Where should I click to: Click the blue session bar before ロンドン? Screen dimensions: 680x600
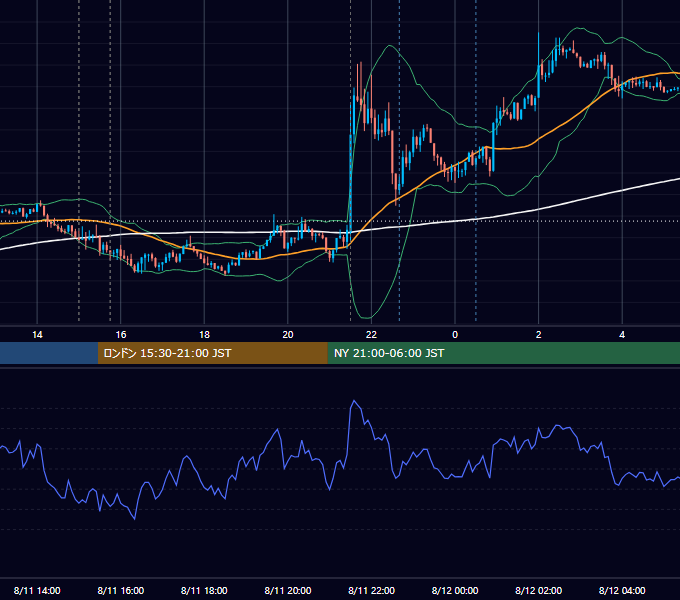49,353
